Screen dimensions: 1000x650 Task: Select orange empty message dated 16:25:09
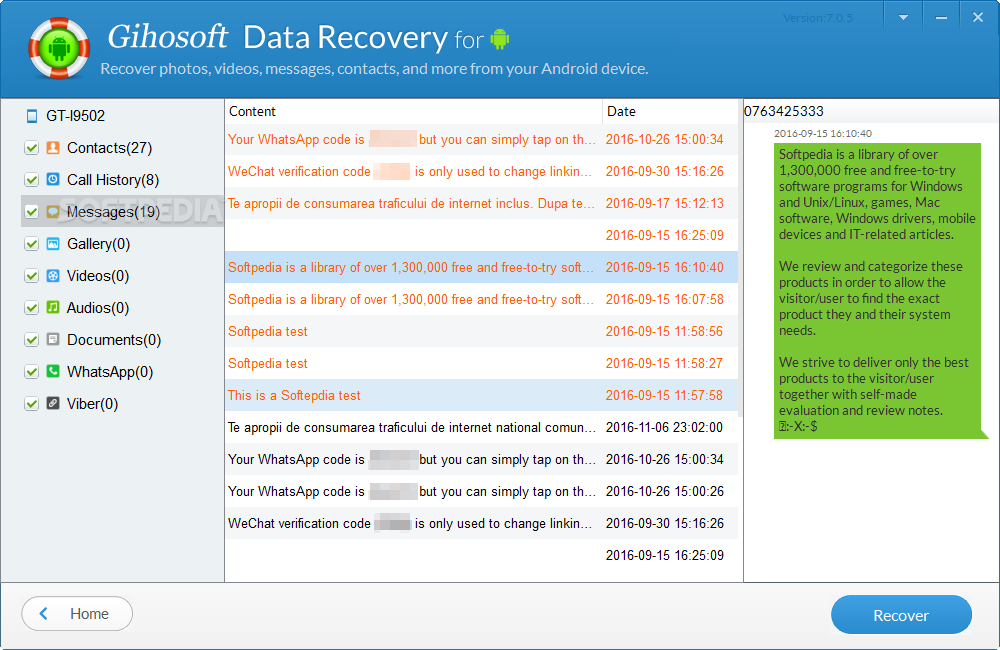tap(482, 235)
